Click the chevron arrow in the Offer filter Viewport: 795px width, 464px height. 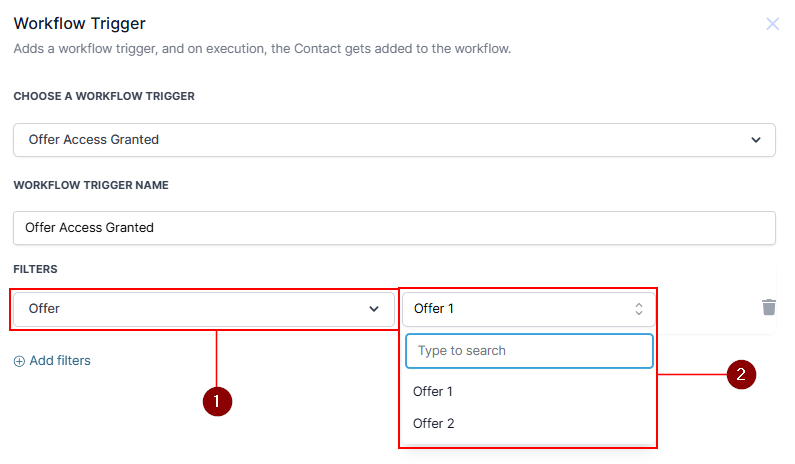(375, 309)
